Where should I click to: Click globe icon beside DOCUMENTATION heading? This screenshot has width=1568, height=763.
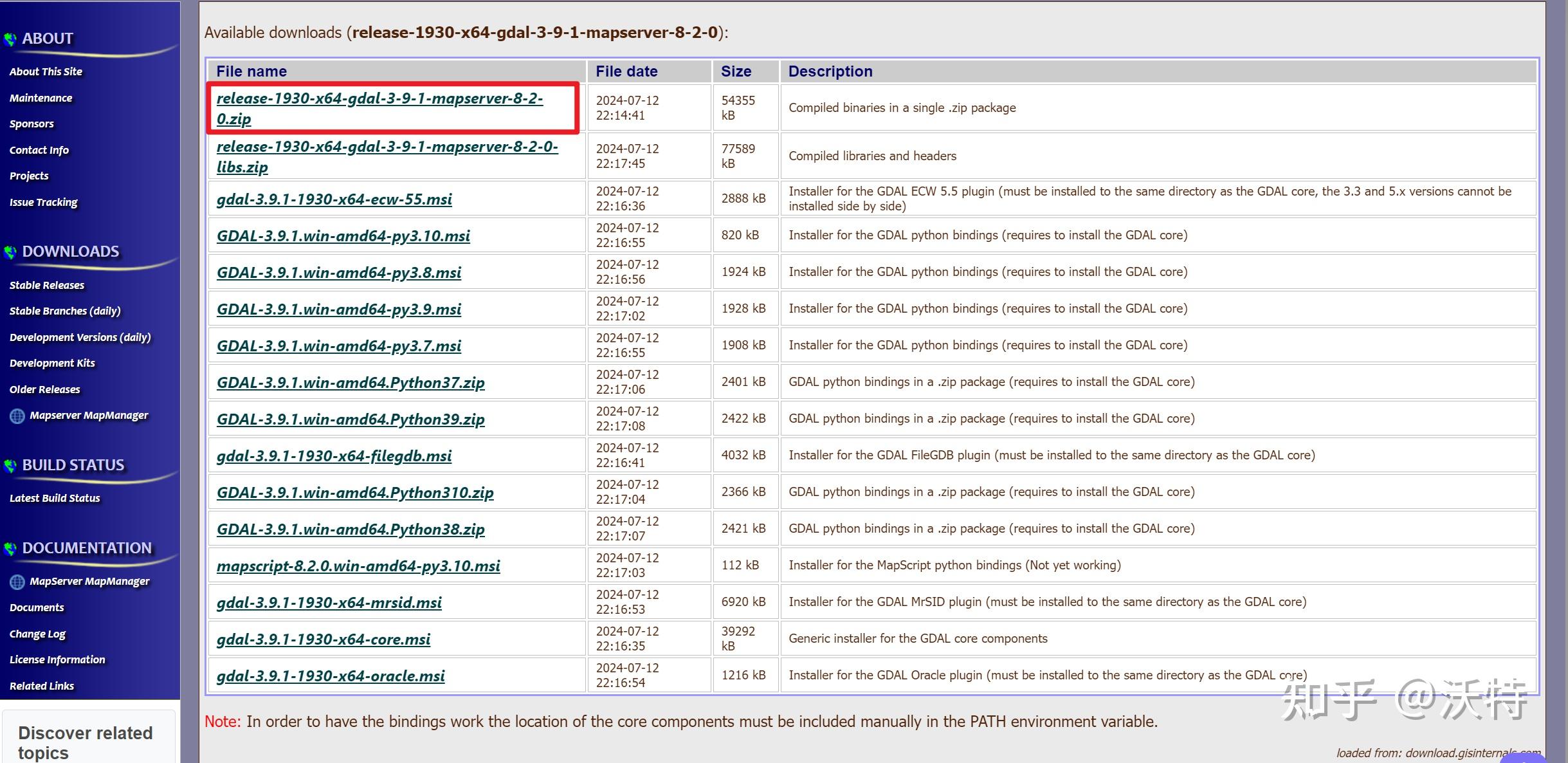[x=10, y=549]
